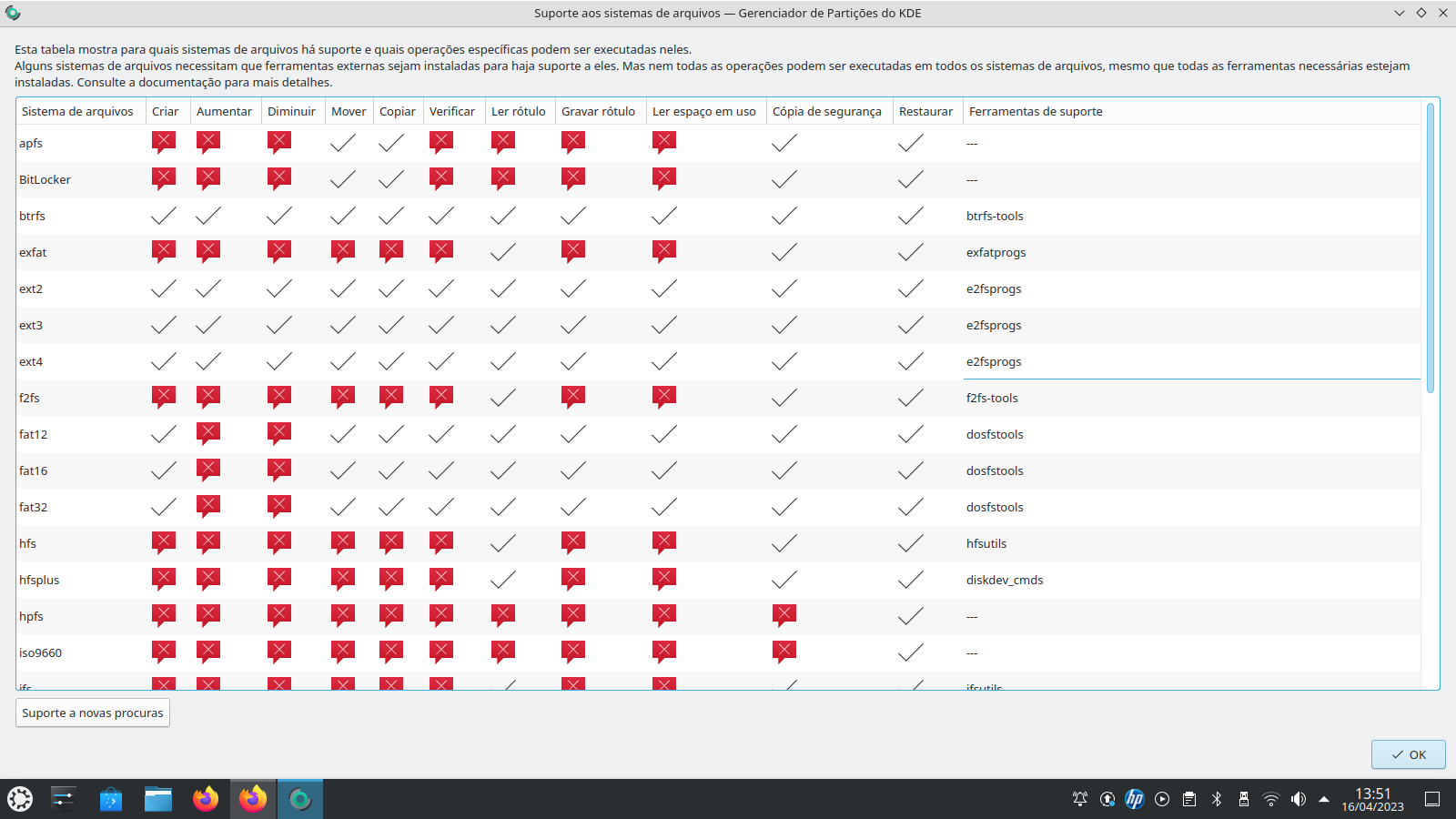Open Dolphin file manager from the taskbar
The height and width of the screenshot is (819, 1456).
[x=158, y=799]
